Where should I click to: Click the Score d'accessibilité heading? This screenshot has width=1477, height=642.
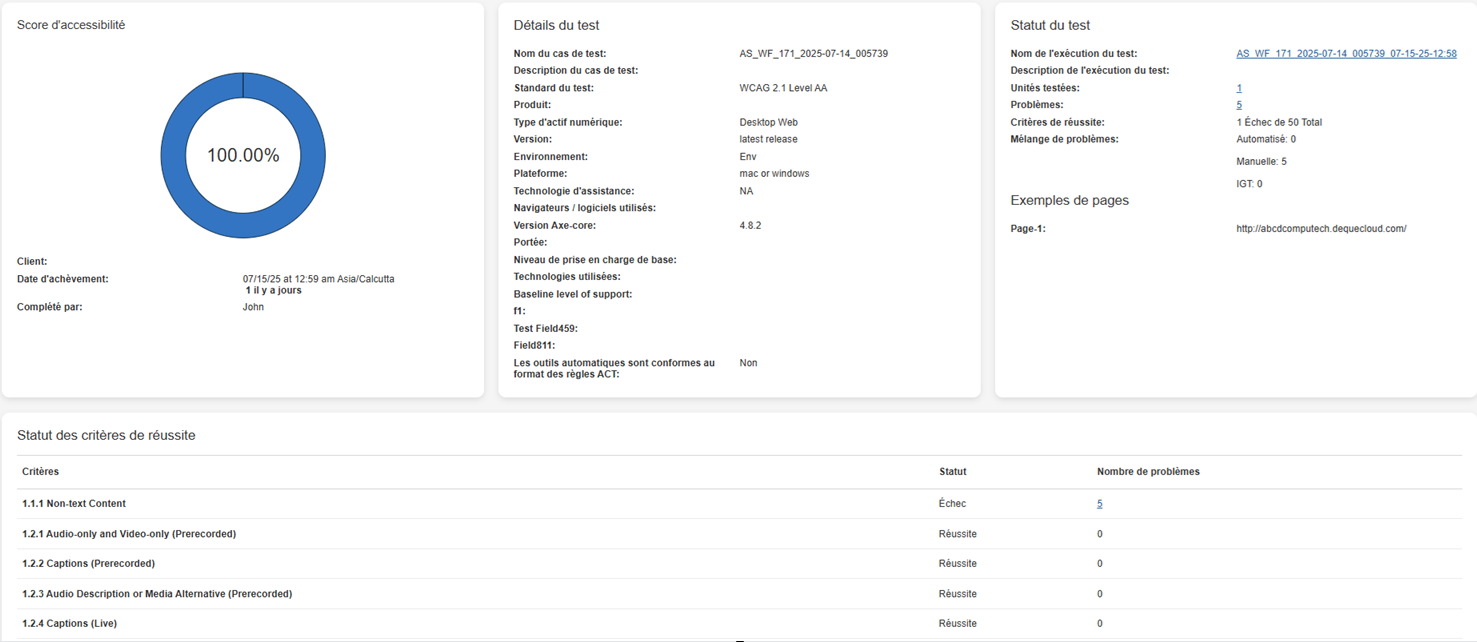71,25
